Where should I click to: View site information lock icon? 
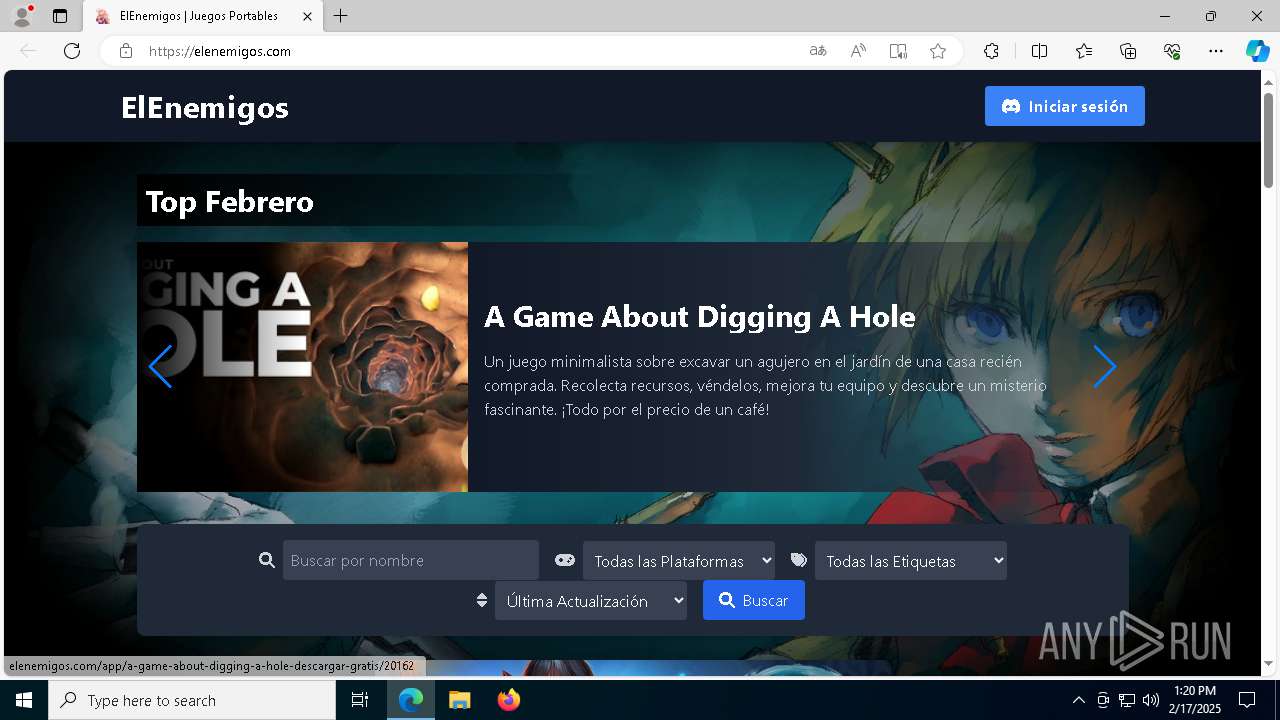pos(126,51)
